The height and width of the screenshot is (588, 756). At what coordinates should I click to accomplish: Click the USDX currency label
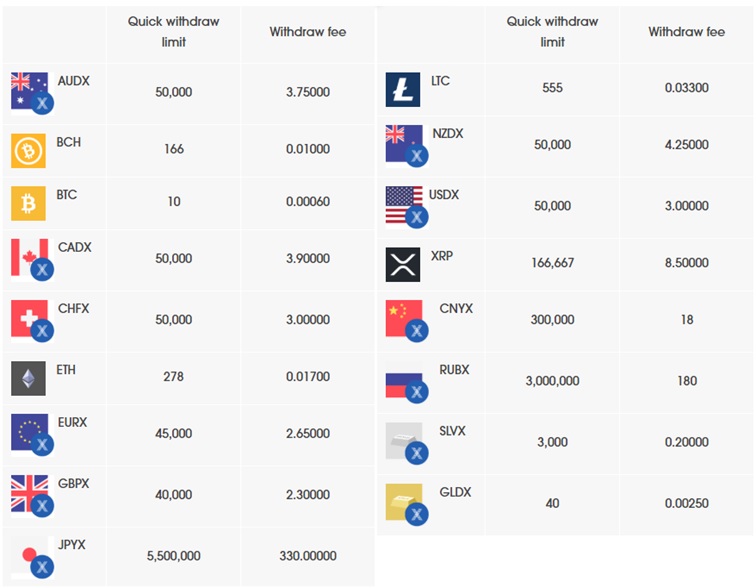tap(444, 195)
